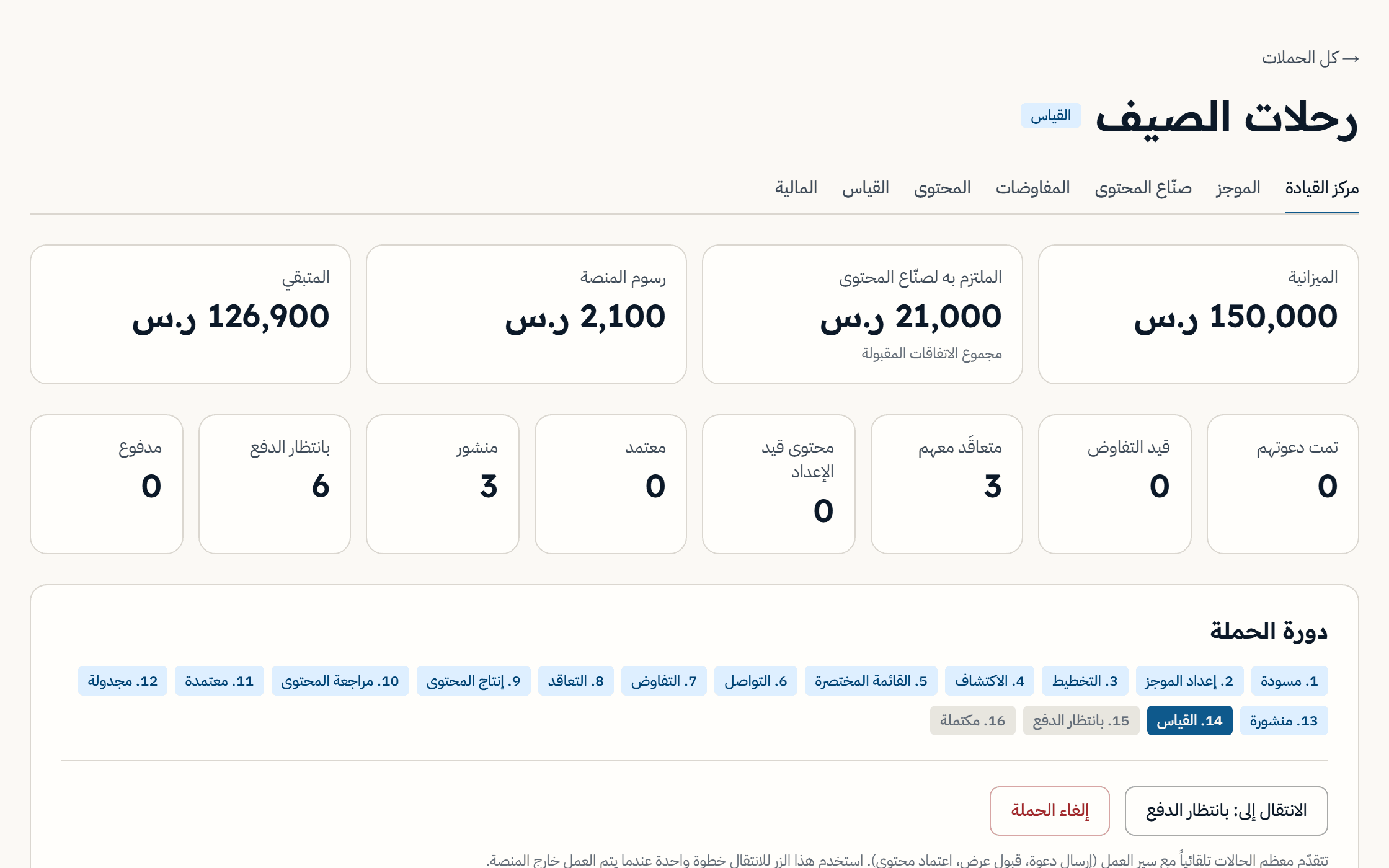Switch to the مركز القيادة tab

[1321, 188]
